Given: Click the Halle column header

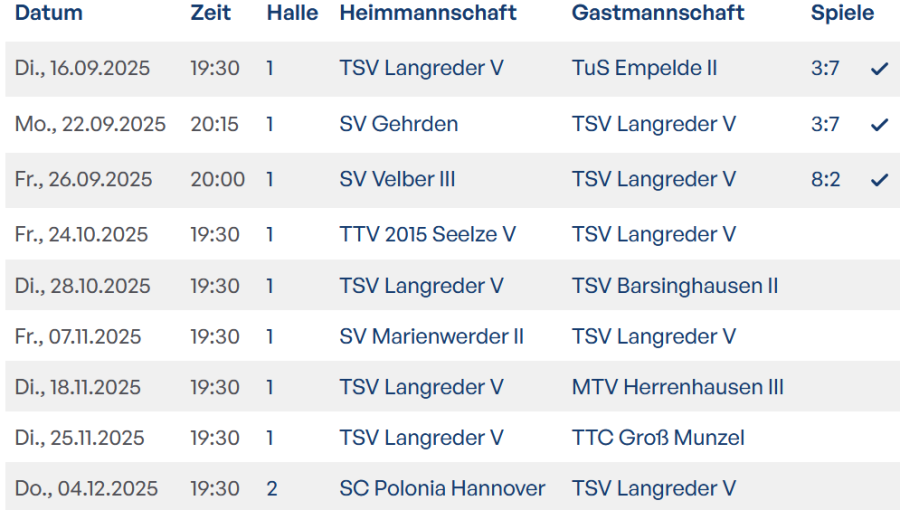Looking at the screenshot, I should coord(292,14).
